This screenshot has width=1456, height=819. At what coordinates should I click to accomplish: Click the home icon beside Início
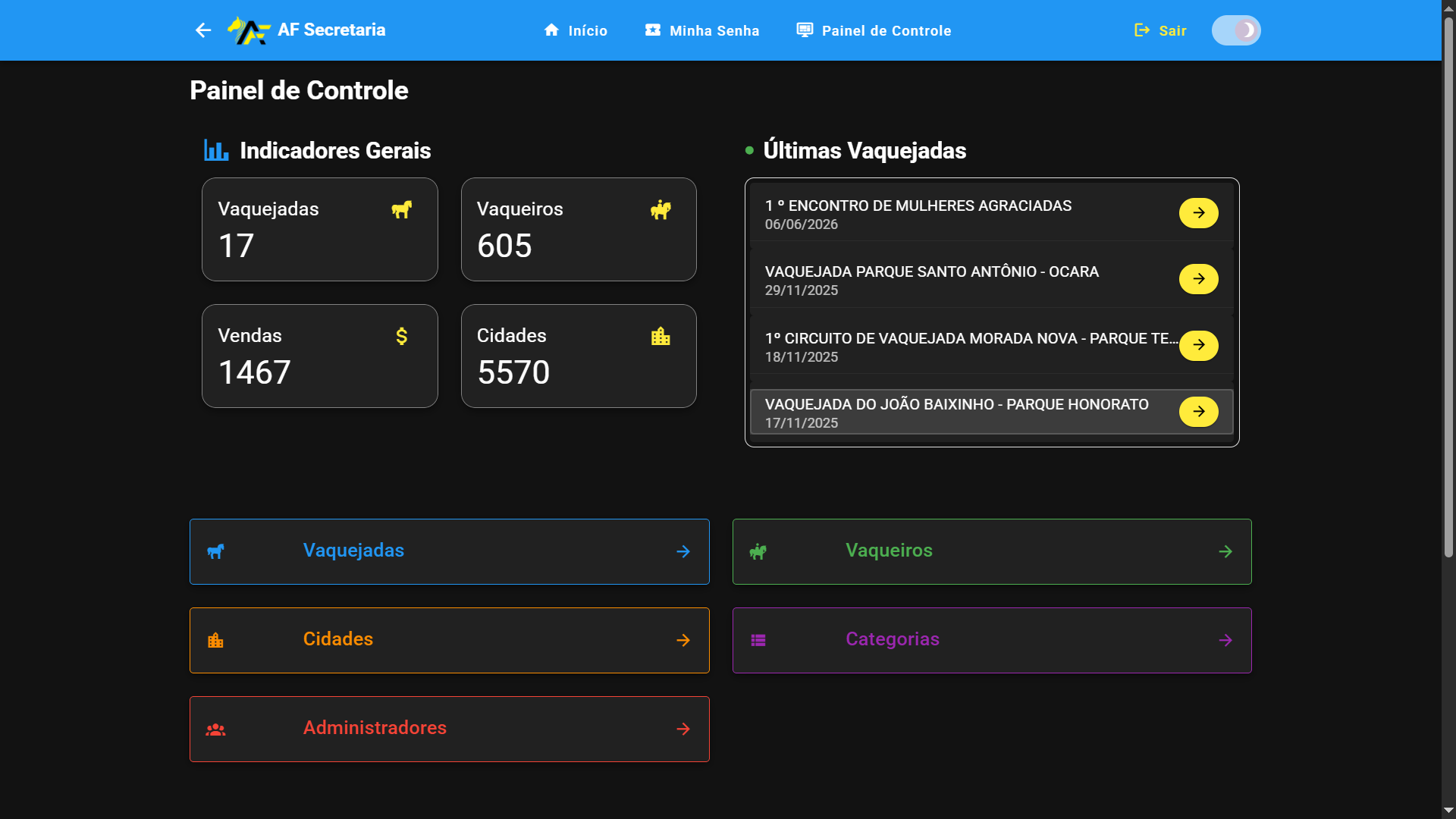551,30
